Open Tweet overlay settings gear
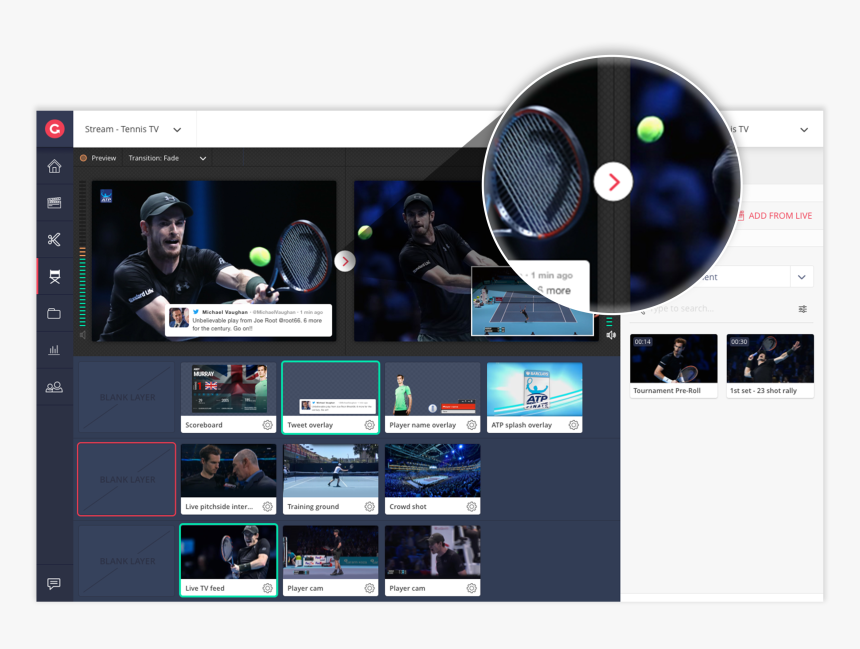This screenshot has height=649, width=860. click(370, 425)
